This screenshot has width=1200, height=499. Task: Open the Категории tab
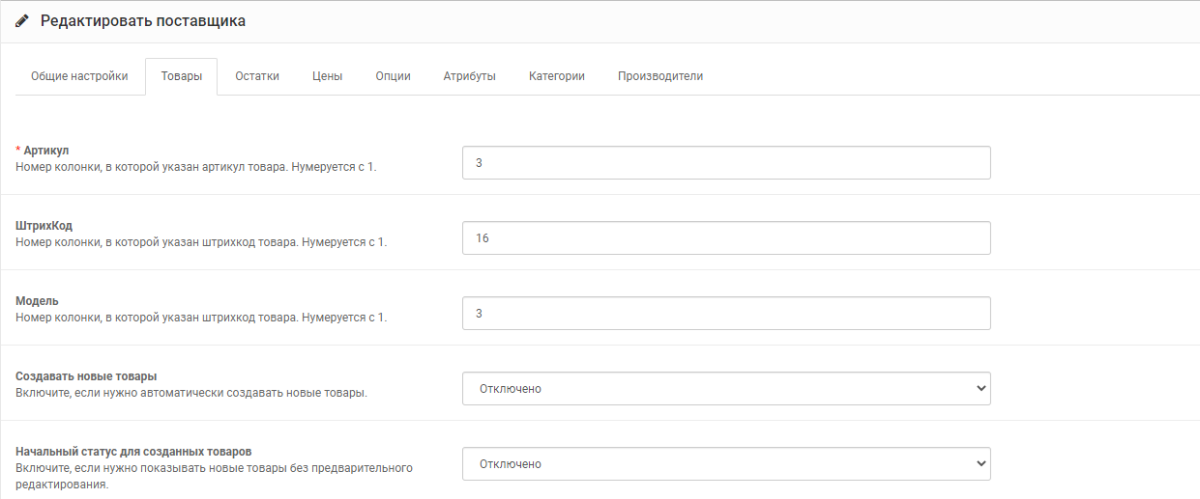(557, 76)
